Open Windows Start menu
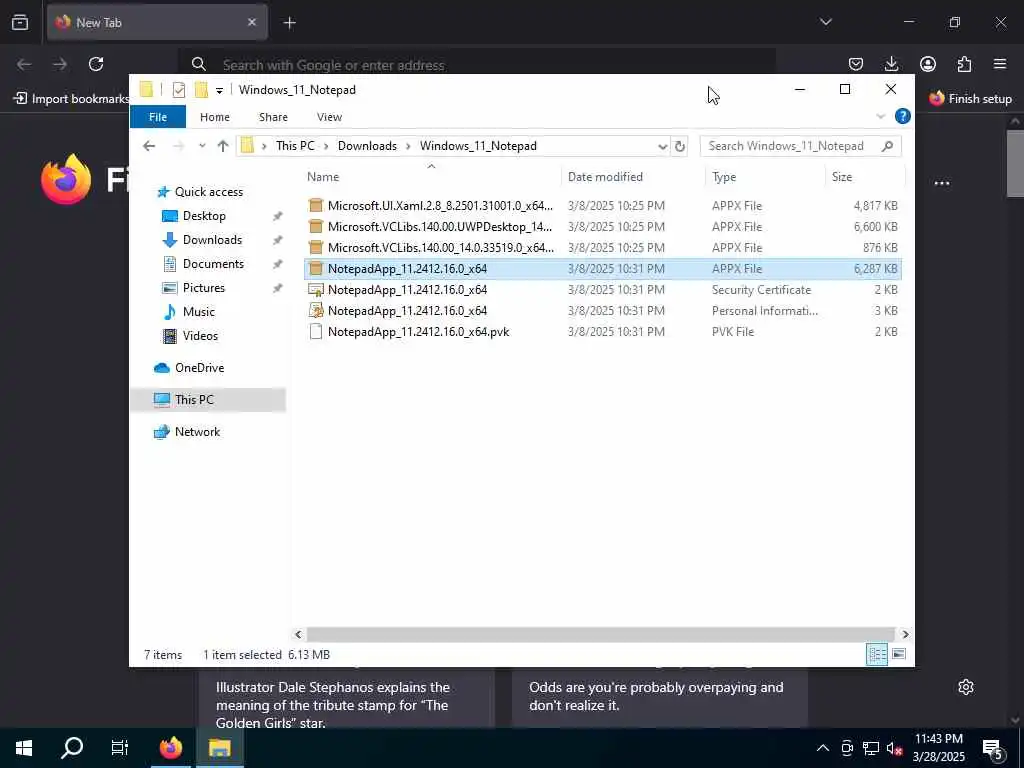Viewport: 1024px width, 768px height. (24, 748)
